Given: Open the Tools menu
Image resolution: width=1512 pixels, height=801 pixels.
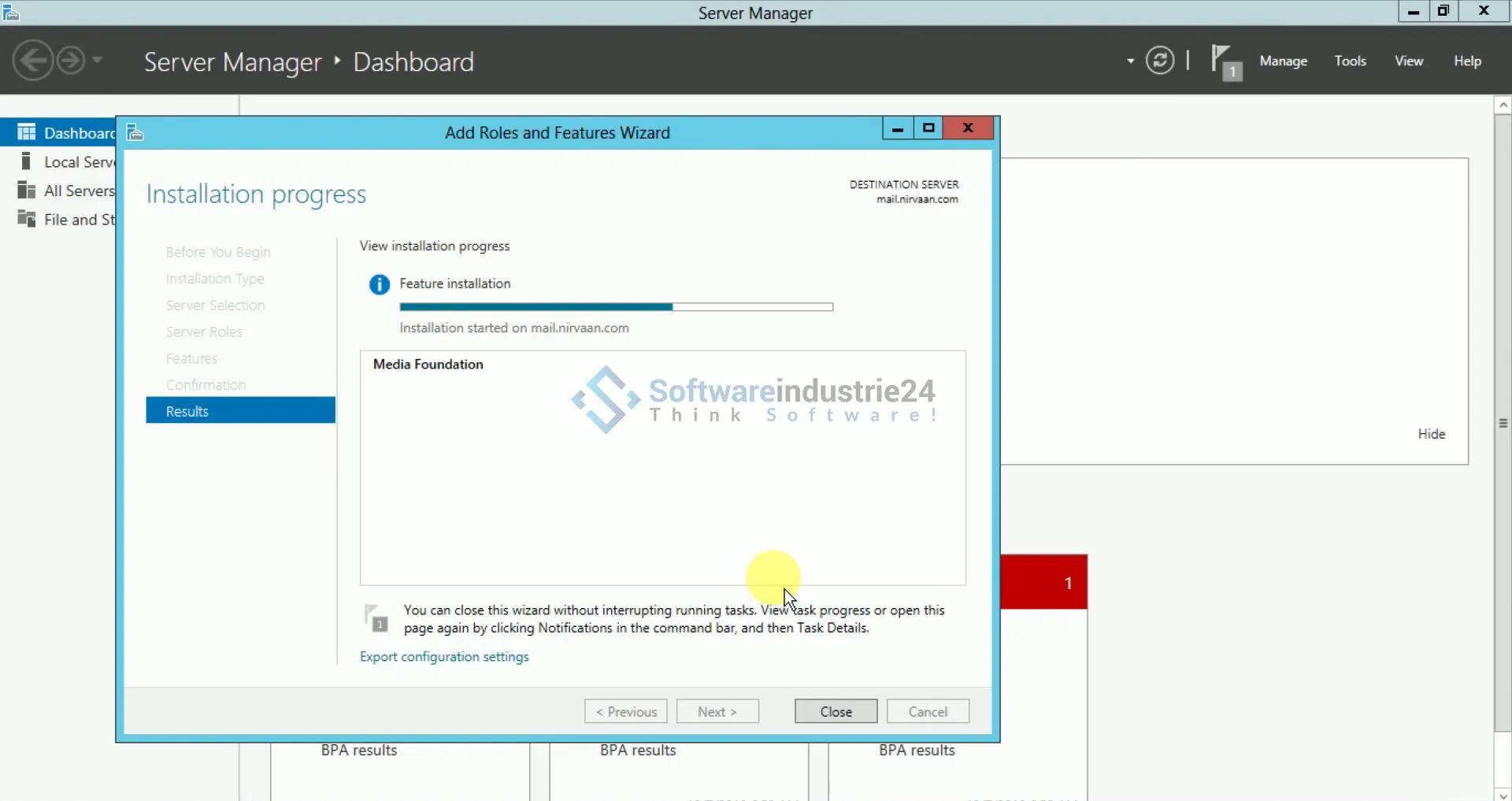Looking at the screenshot, I should [1350, 61].
